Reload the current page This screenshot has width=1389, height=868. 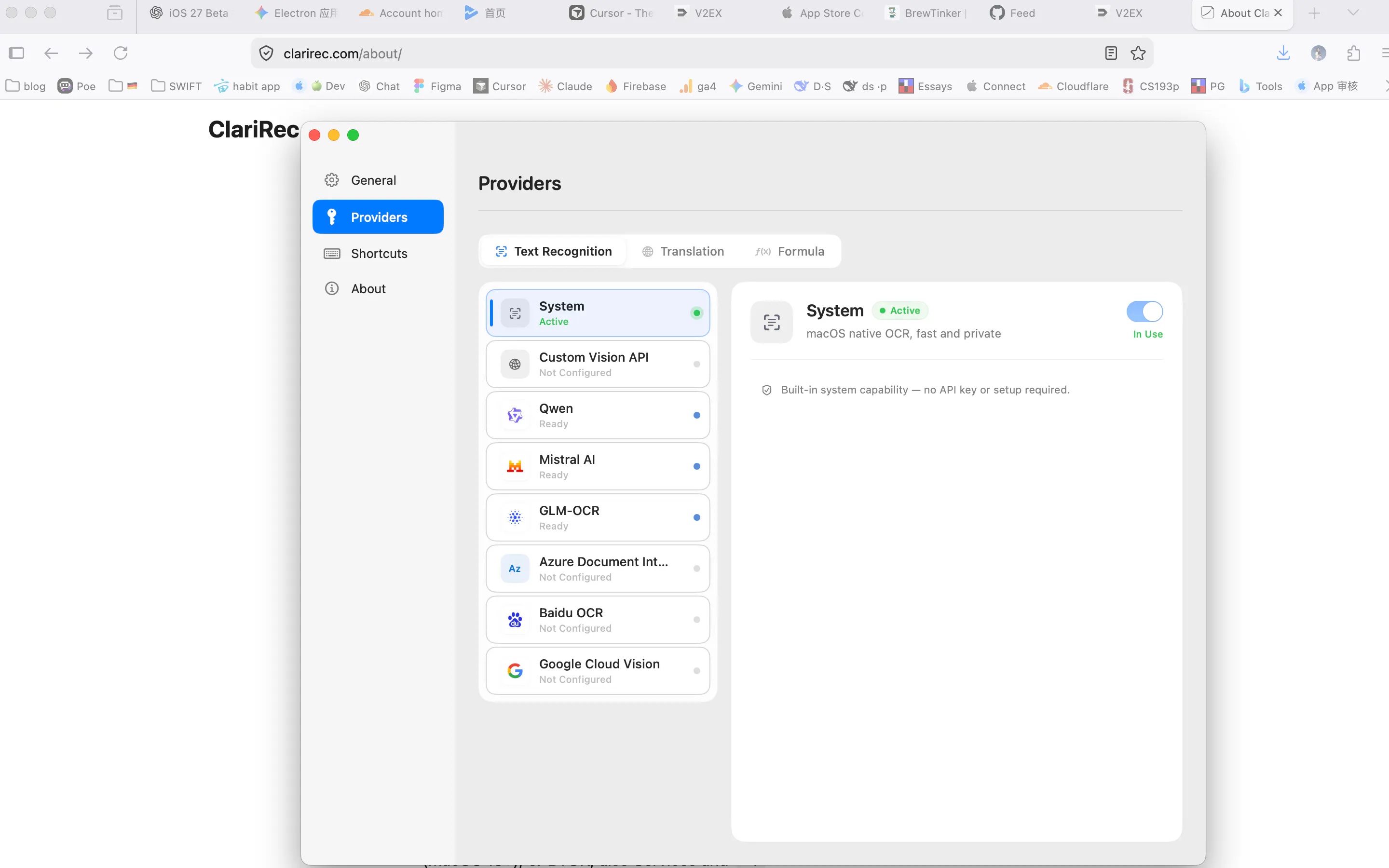tap(121, 54)
